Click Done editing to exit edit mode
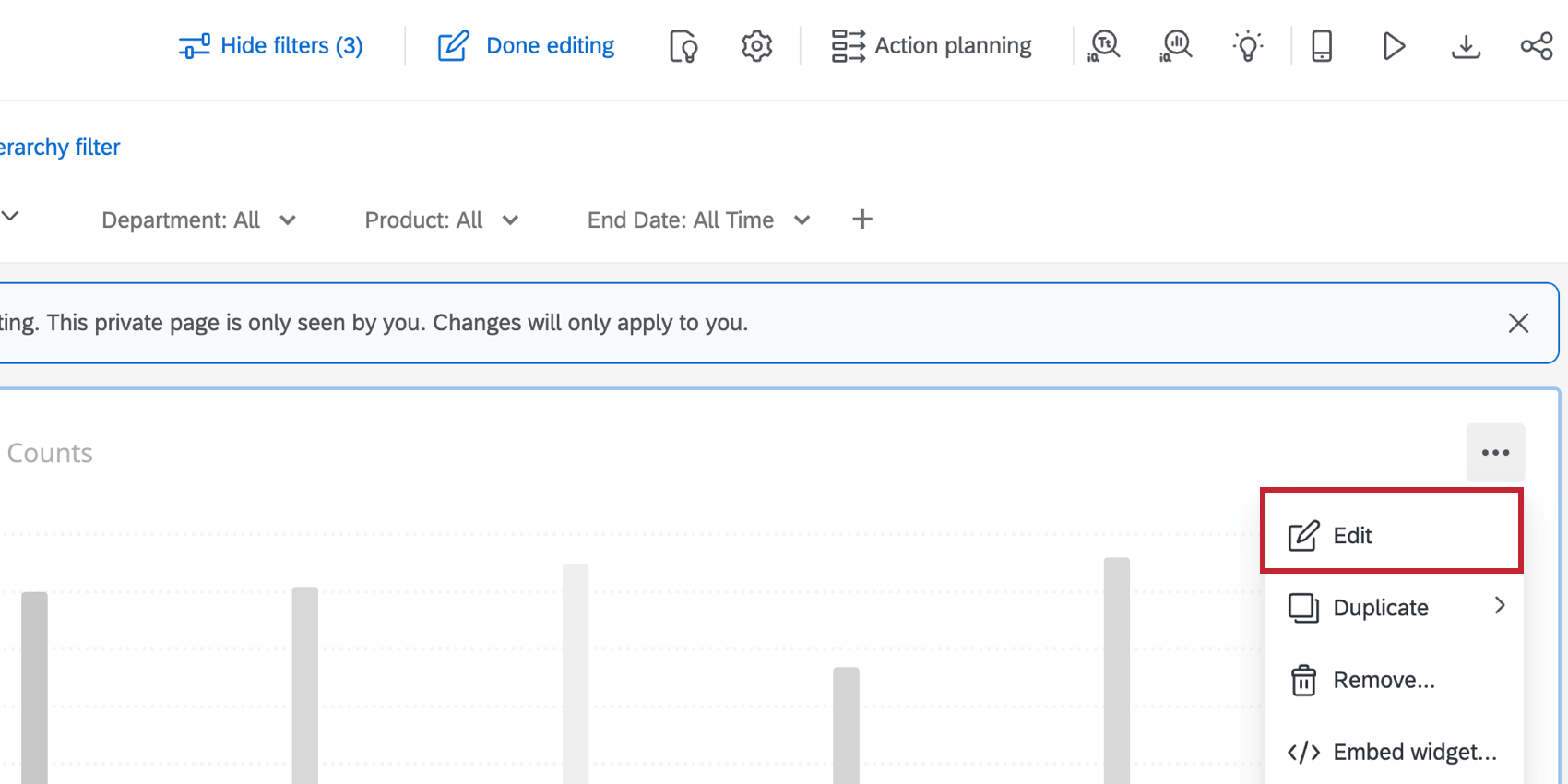This screenshot has width=1568, height=784. coord(526,45)
